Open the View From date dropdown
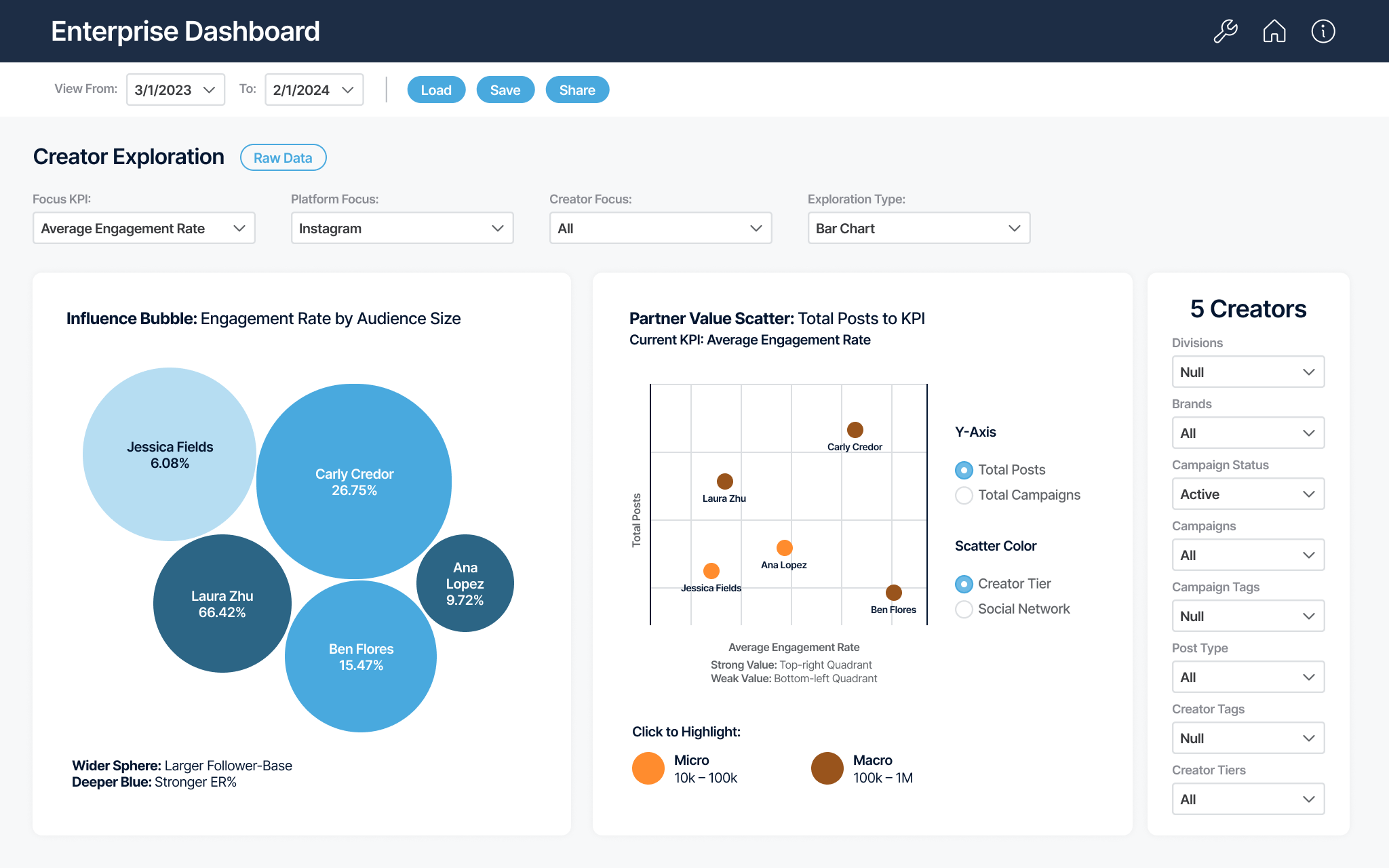This screenshot has height=868, width=1389. [x=176, y=90]
